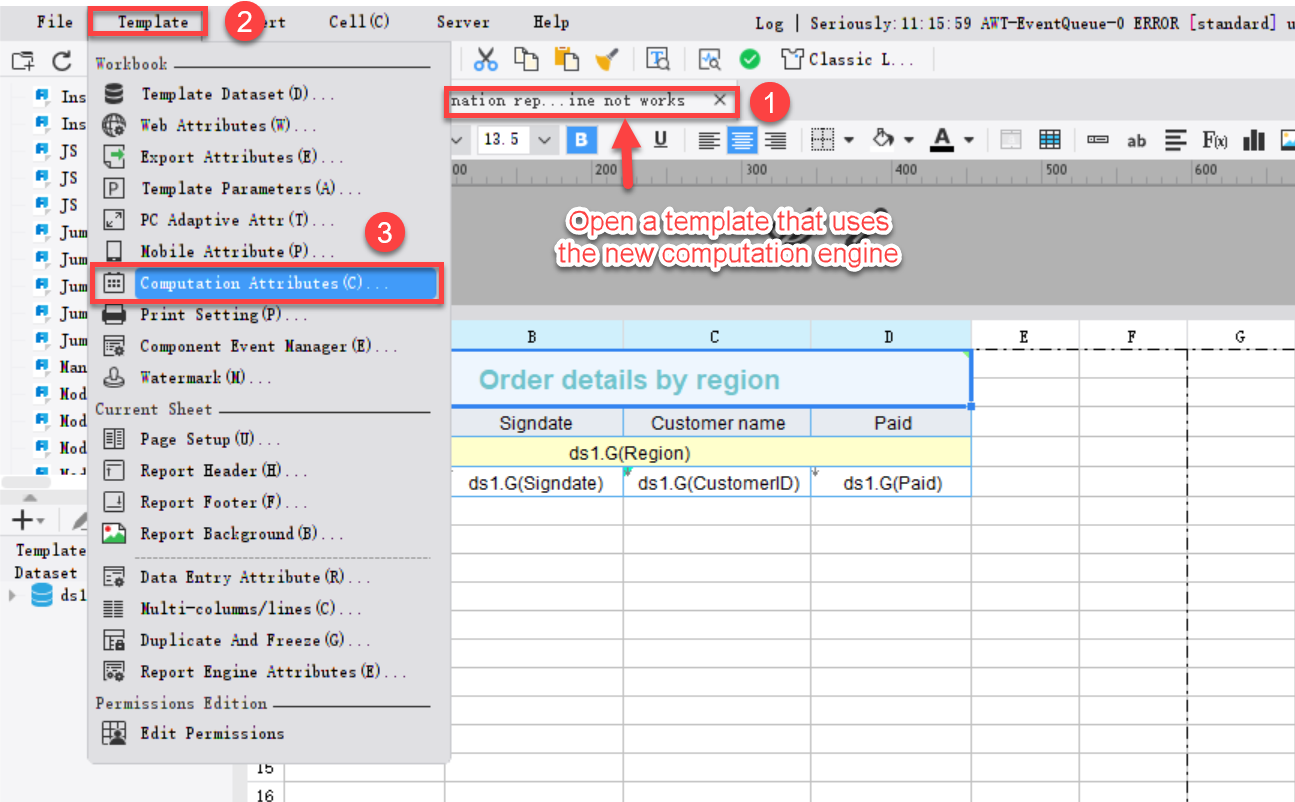Open the font color dropdown arrow
This screenshot has width=1295, height=802.
pos(968,140)
